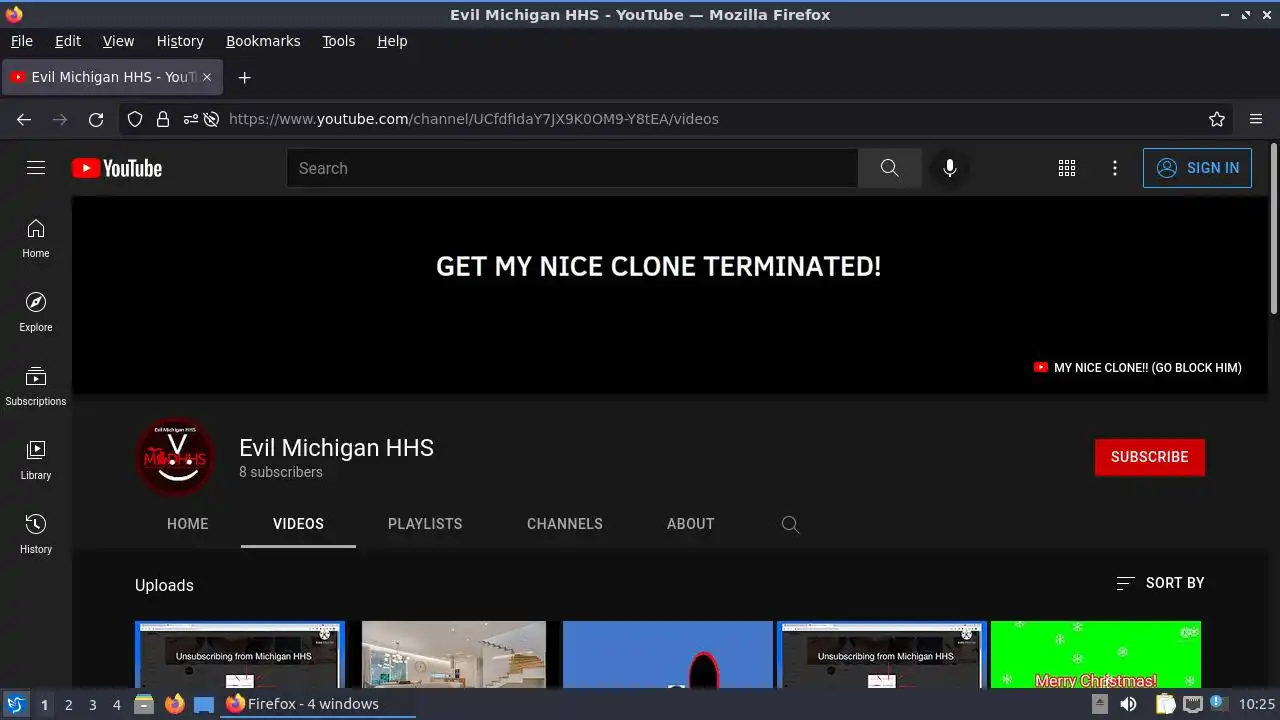
Task: Select the VIDEOS channel tab
Action: (298, 524)
